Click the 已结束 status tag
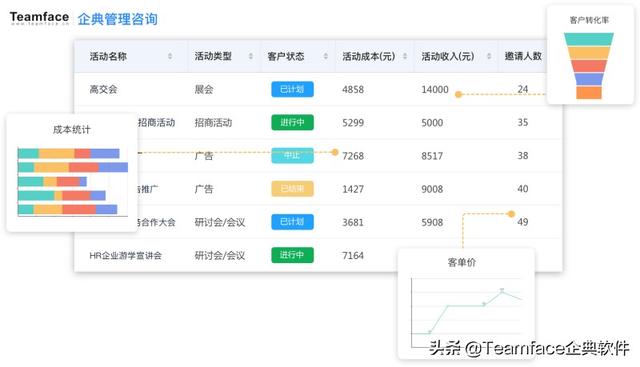Screen dimensions: 640x367 (x=292, y=189)
